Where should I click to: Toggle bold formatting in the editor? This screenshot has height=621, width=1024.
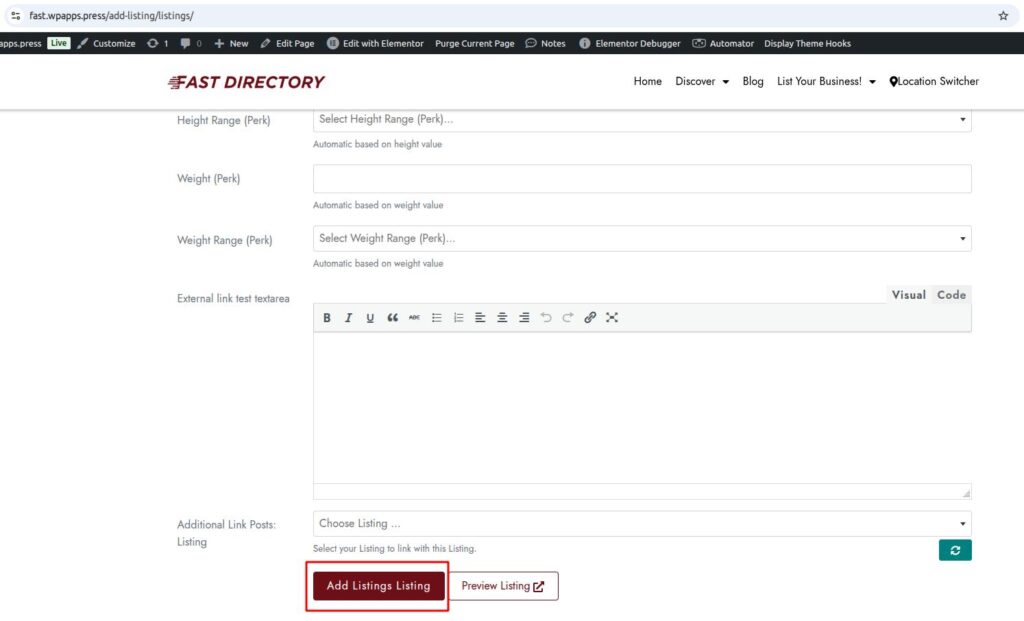[327, 318]
